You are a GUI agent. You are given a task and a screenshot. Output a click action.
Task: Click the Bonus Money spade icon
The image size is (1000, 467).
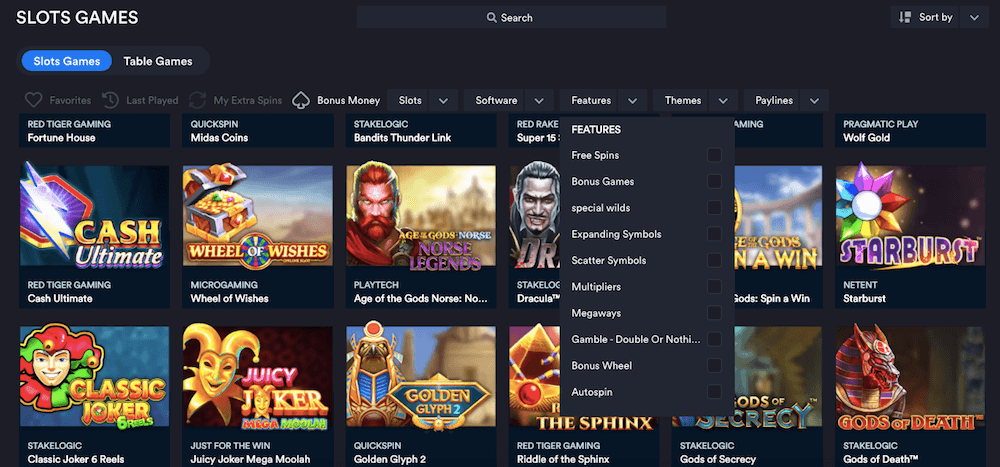(301, 100)
